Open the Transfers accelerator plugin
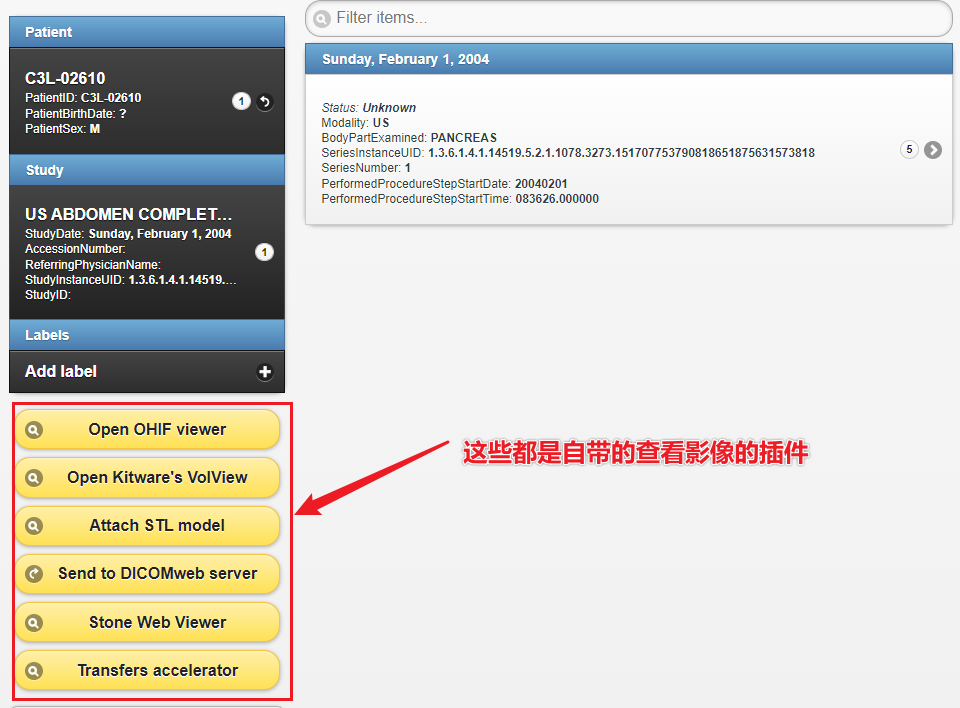 [x=147, y=670]
